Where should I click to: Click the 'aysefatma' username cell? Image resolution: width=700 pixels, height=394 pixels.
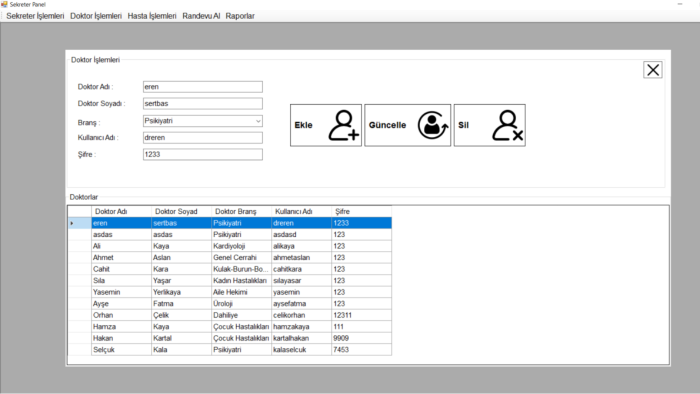pos(301,304)
